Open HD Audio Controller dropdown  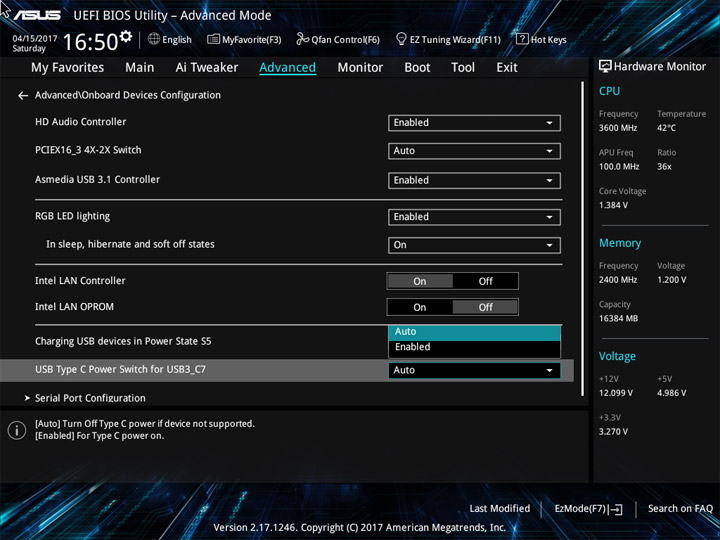474,123
